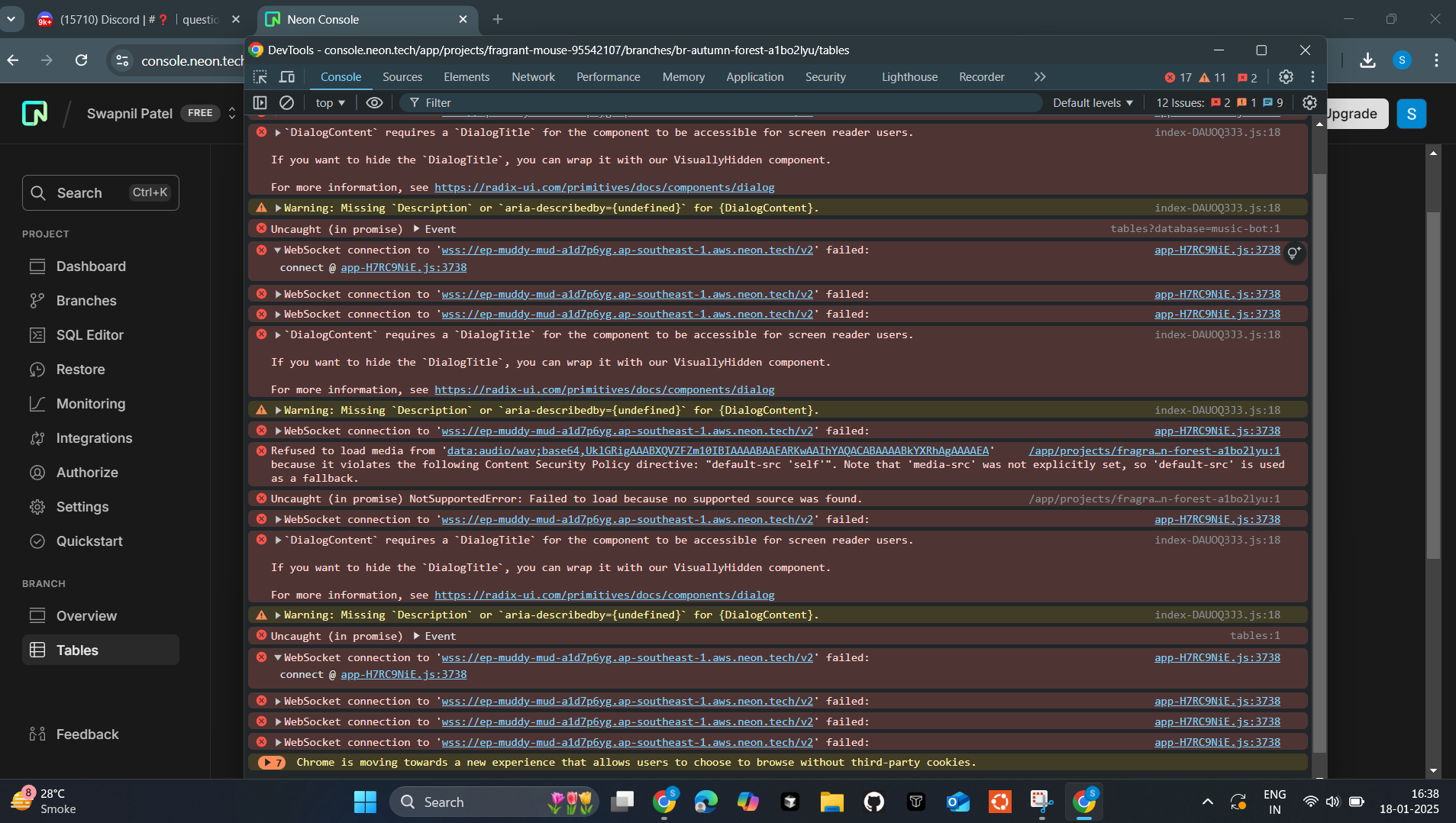
Task: Click the yellow warning count badge 11
Action: (1212, 77)
